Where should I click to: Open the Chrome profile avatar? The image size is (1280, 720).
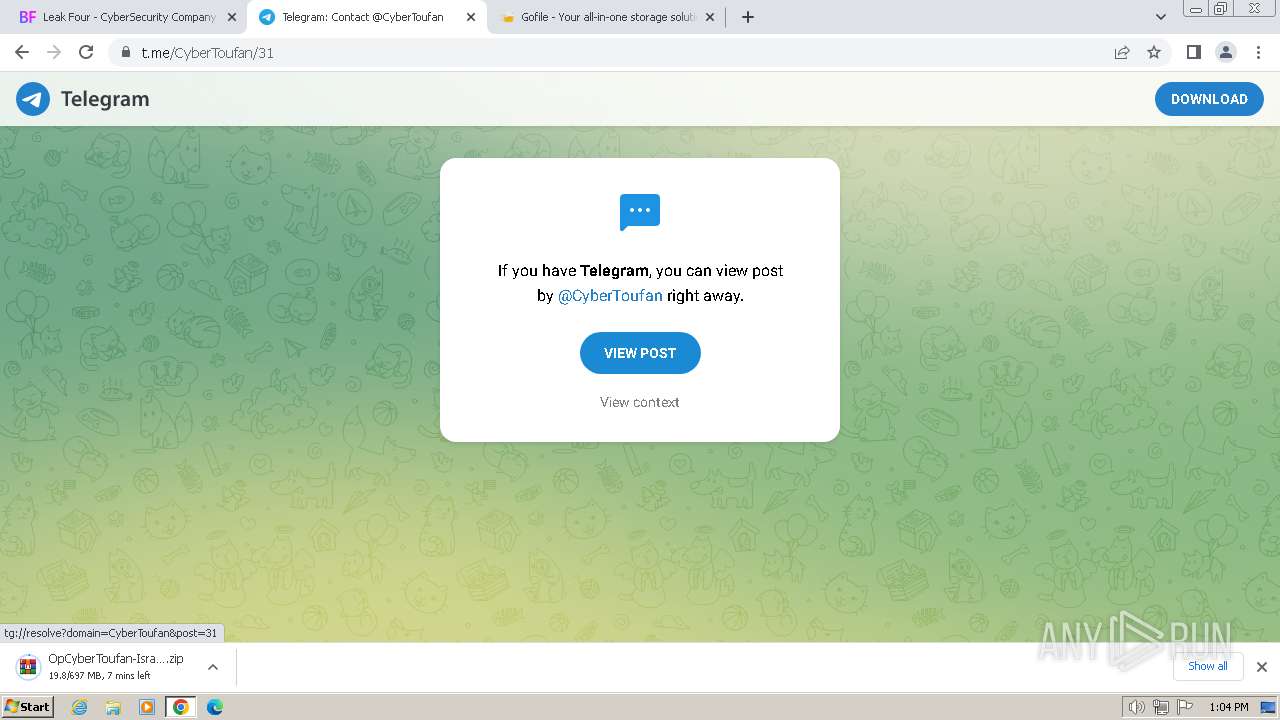tap(1226, 52)
